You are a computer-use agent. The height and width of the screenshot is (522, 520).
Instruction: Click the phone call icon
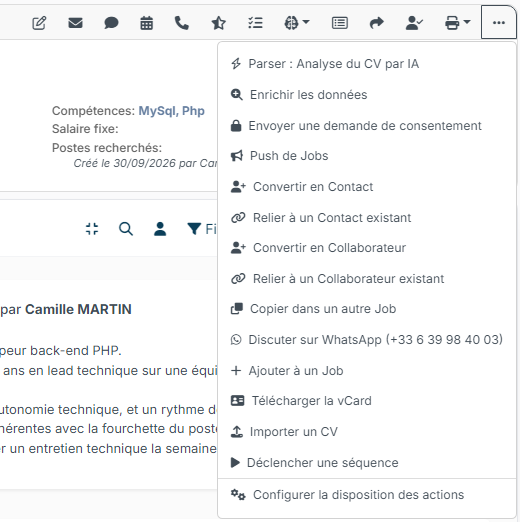(x=182, y=23)
